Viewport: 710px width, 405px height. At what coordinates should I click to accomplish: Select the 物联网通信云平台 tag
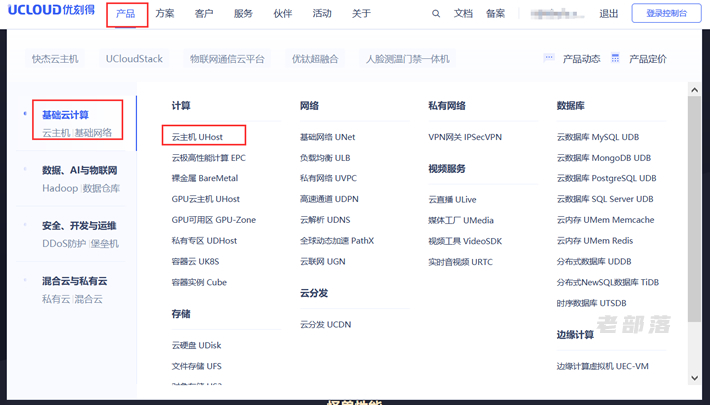[x=227, y=59]
